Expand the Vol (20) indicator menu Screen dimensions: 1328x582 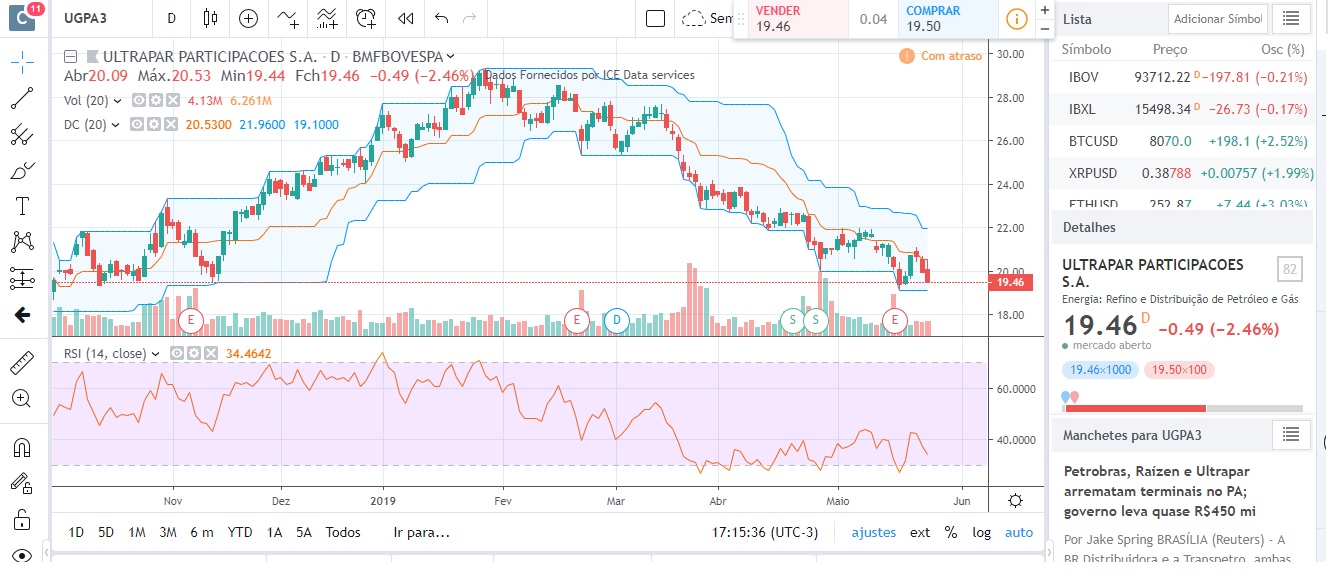pos(118,100)
